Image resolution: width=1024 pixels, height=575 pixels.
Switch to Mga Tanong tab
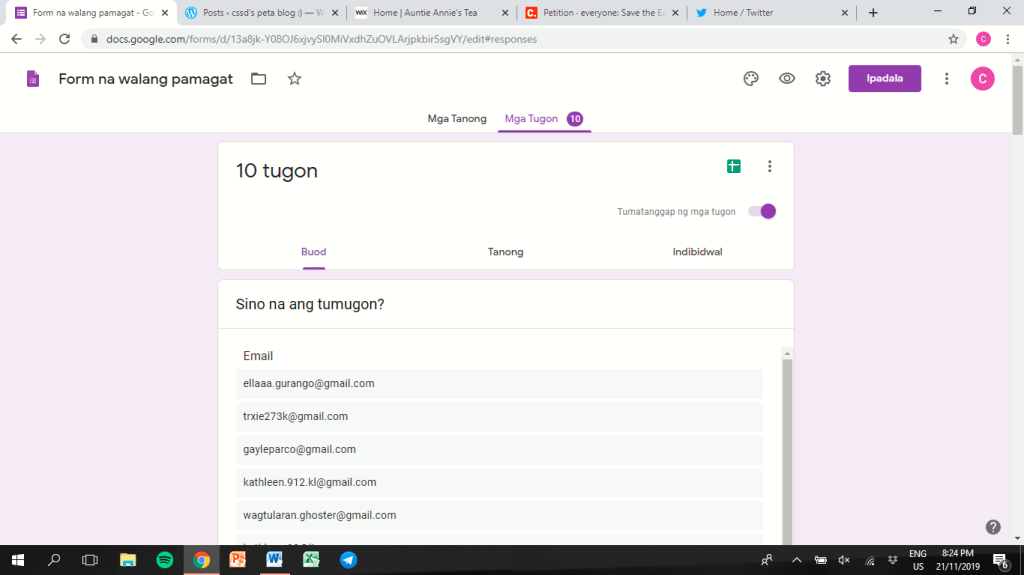click(x=457, y=119)
